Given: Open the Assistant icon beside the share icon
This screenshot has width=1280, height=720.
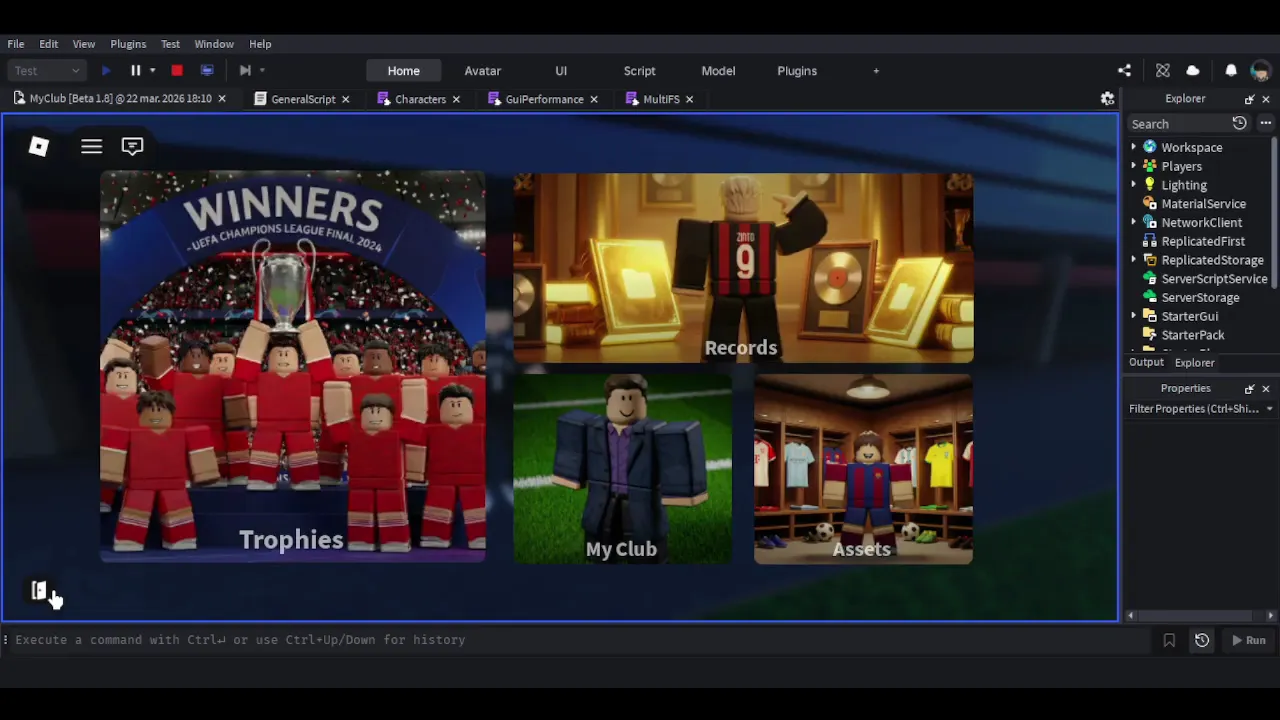Looking at the screenshot, I should (1162, 71).
